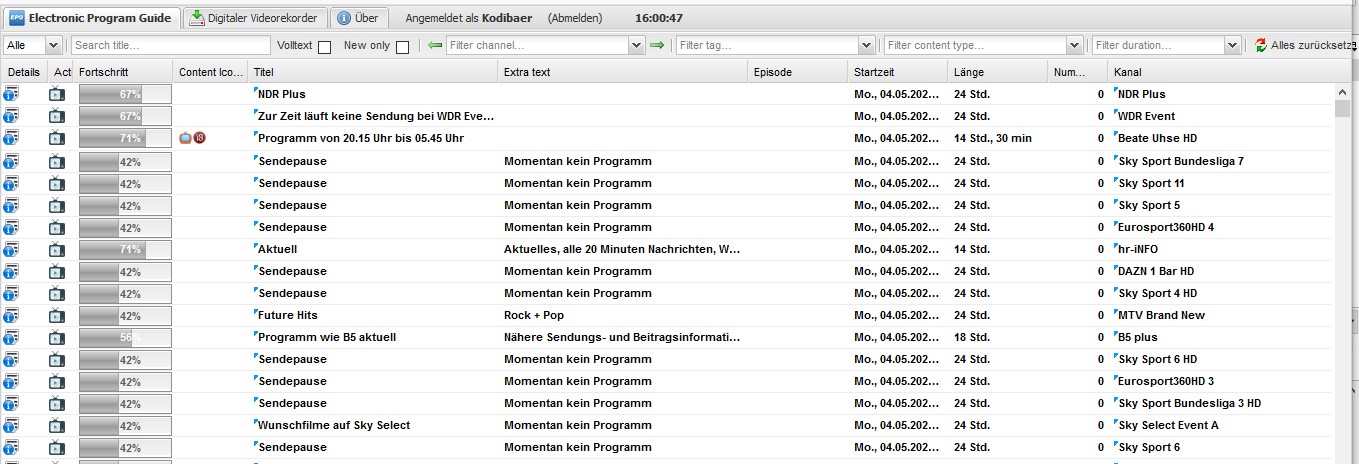
Task: Play the NDR Plus channel via TV icon
Action: tap(57, 94)
